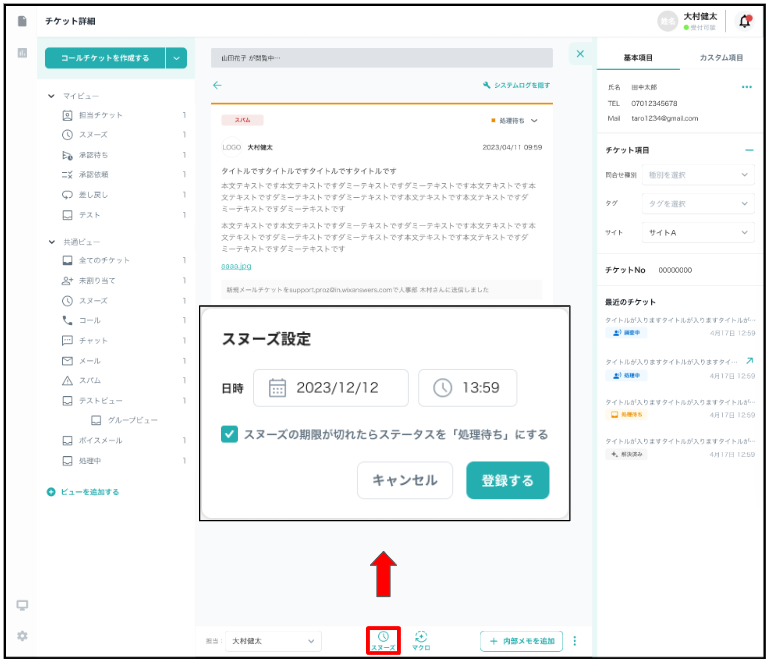Open the three-dot menu beside customer name
Screen dimensions: 768x661
pyautogui.click(x=746, y=88)
